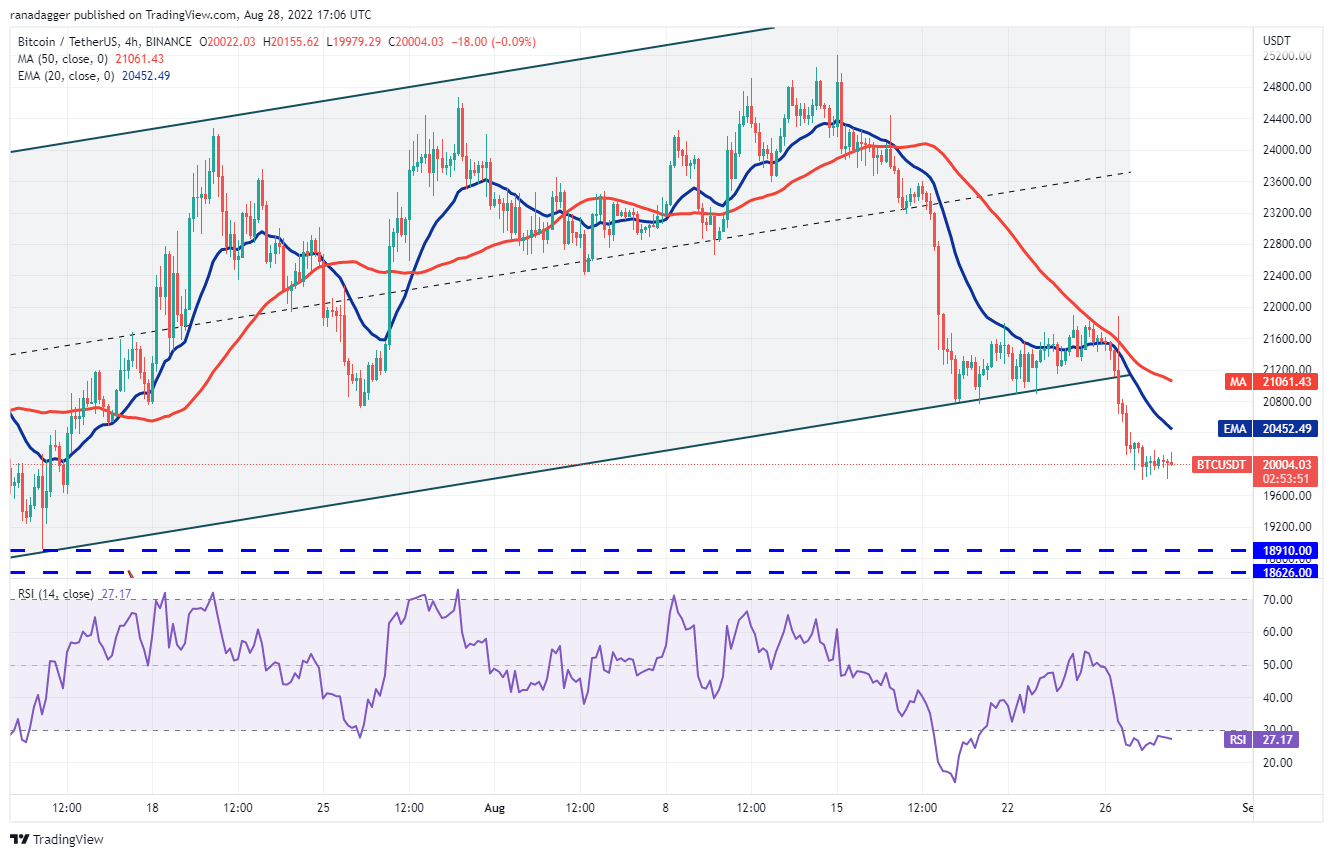Screen dimensions: 1333x857
Task: Click the RSI (14, close) legend
Action: coord(56,594)
